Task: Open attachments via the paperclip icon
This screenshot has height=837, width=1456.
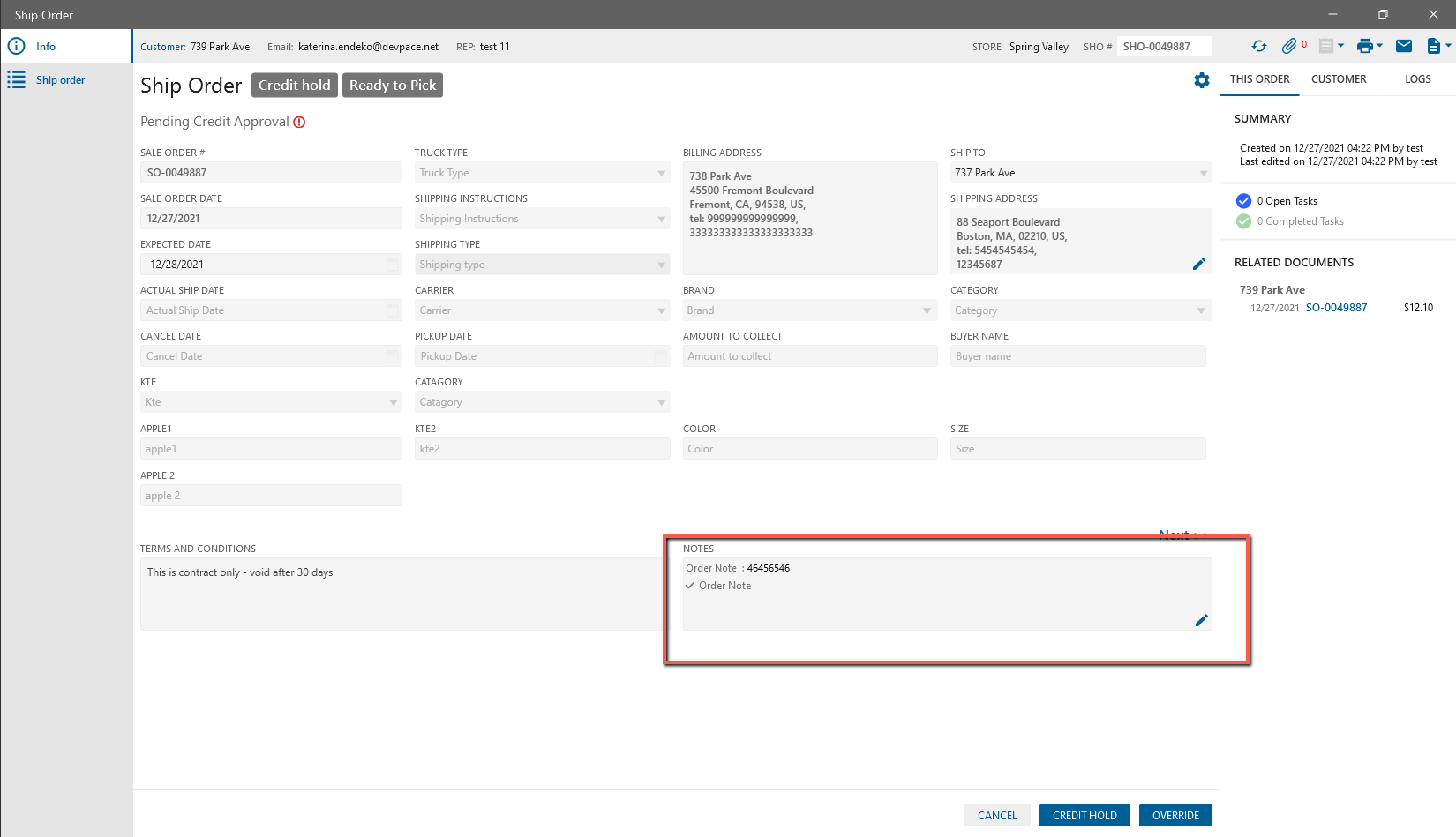Action: pos(1289,46)
